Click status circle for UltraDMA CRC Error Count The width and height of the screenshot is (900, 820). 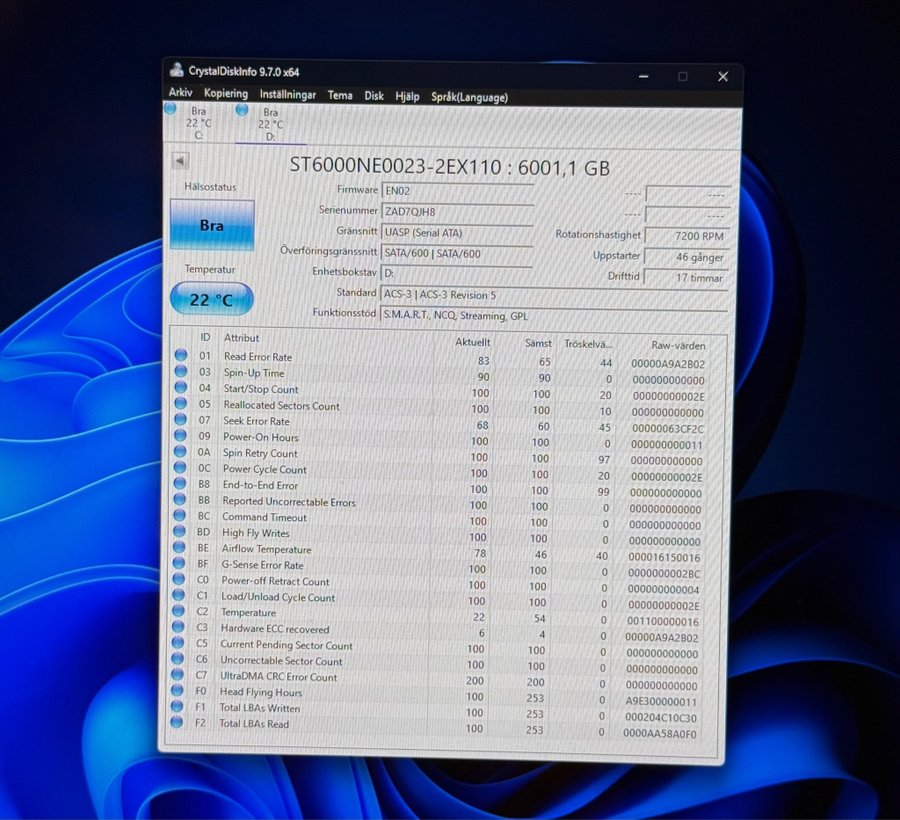tap(178, 676)
